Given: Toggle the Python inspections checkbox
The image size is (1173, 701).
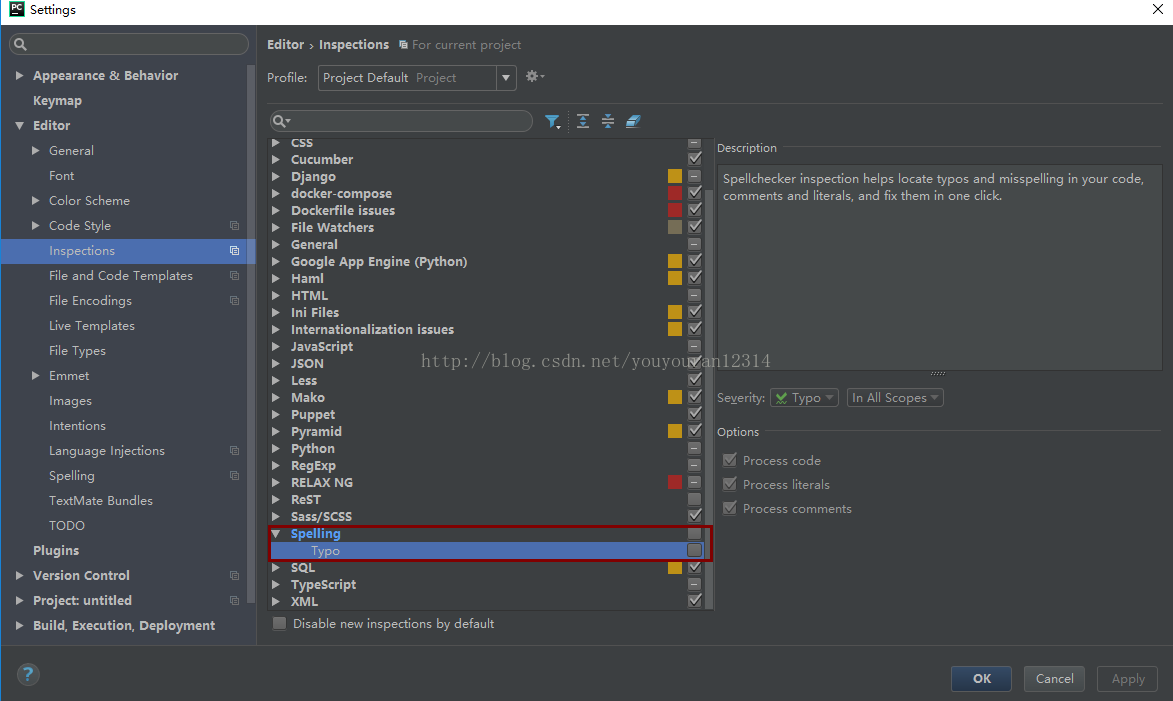Looking at the screenshot, I should click(694, 448).
